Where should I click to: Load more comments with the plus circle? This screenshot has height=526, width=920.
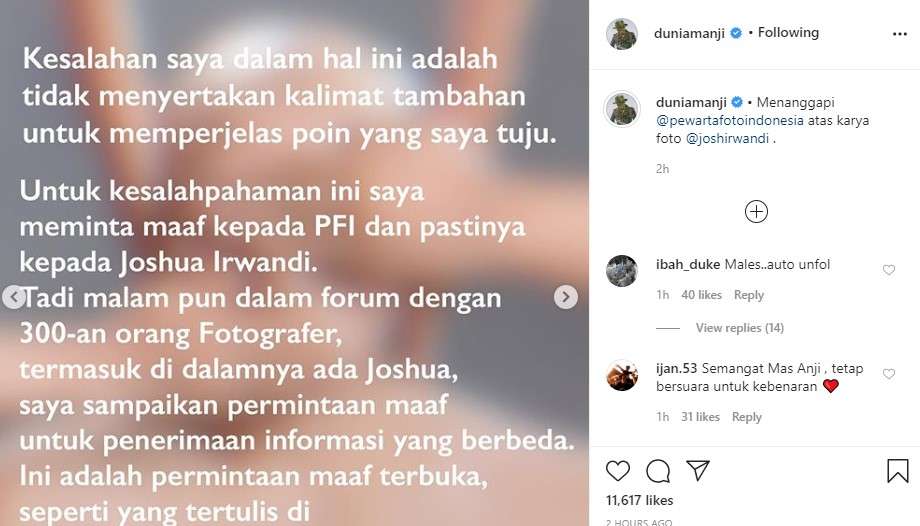[756, 211]
